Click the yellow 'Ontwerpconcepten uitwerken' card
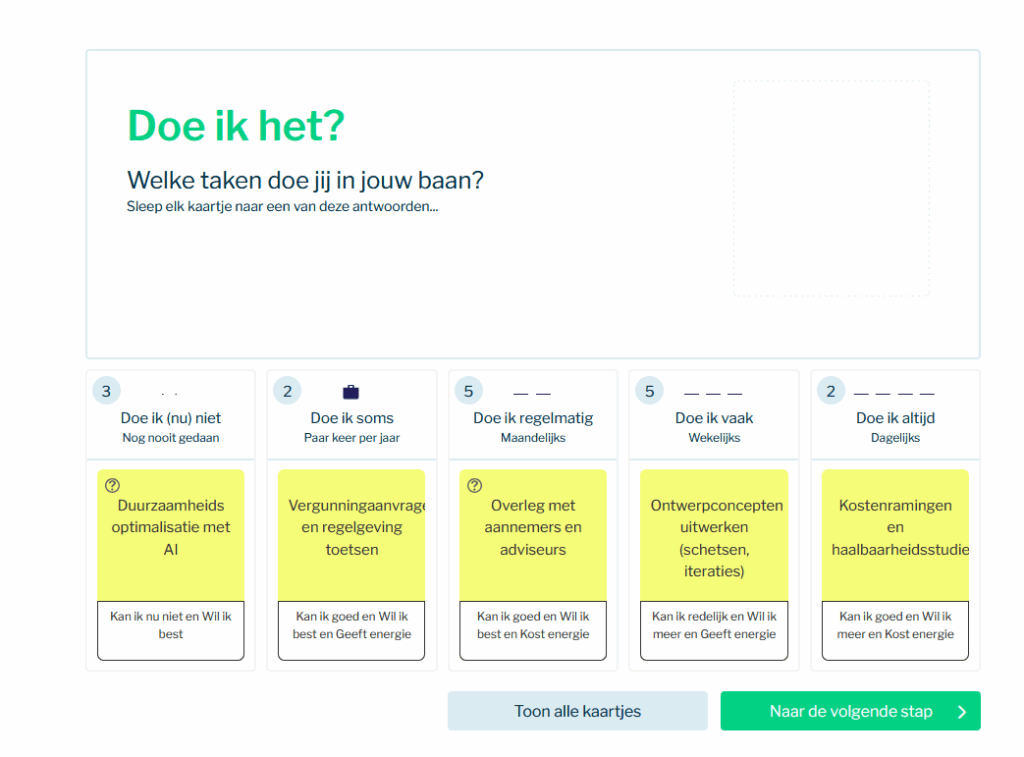Viewport: 1024px width, 757px height. coord(714,534)
